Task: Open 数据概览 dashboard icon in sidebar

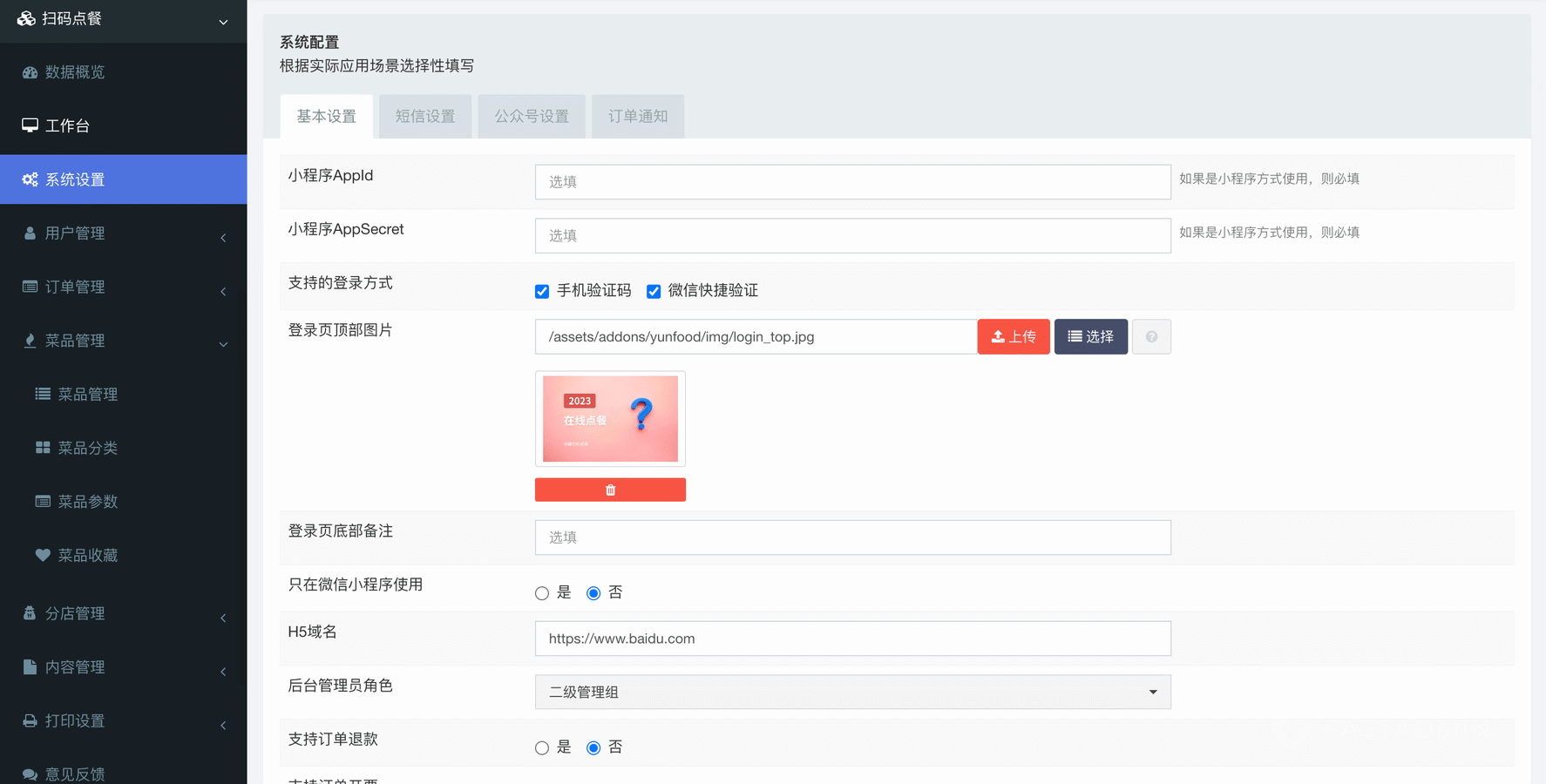Action: 30,72
